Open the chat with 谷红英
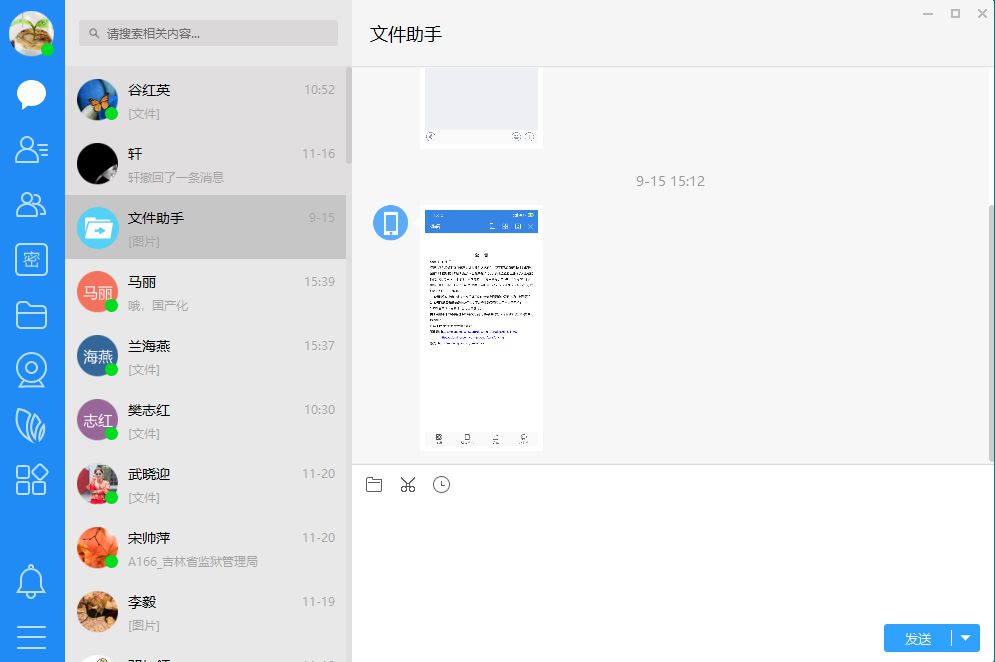This screenshot has height=662, width=995. point(205,100)
